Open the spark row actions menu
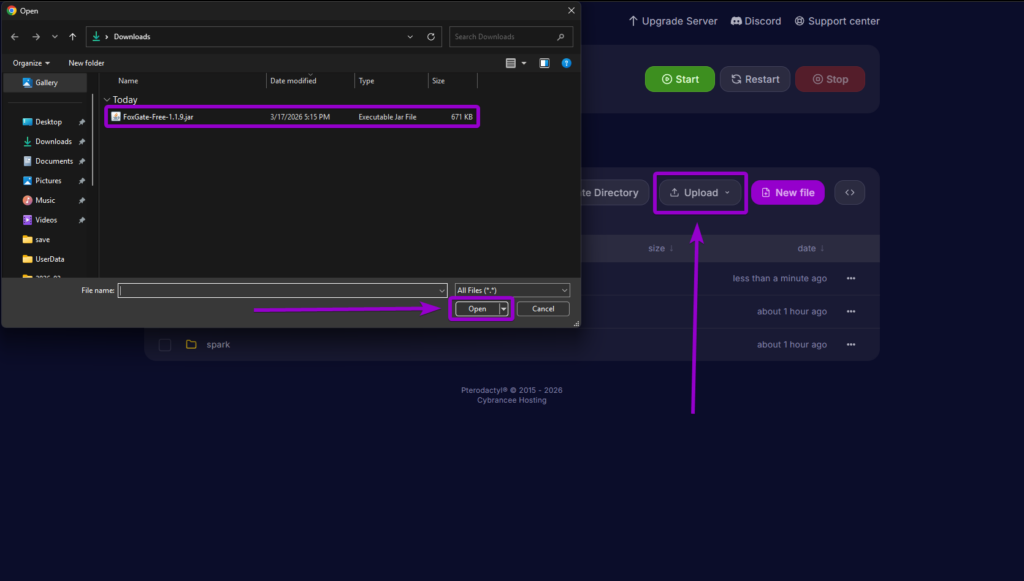 [x=849, y=344]
